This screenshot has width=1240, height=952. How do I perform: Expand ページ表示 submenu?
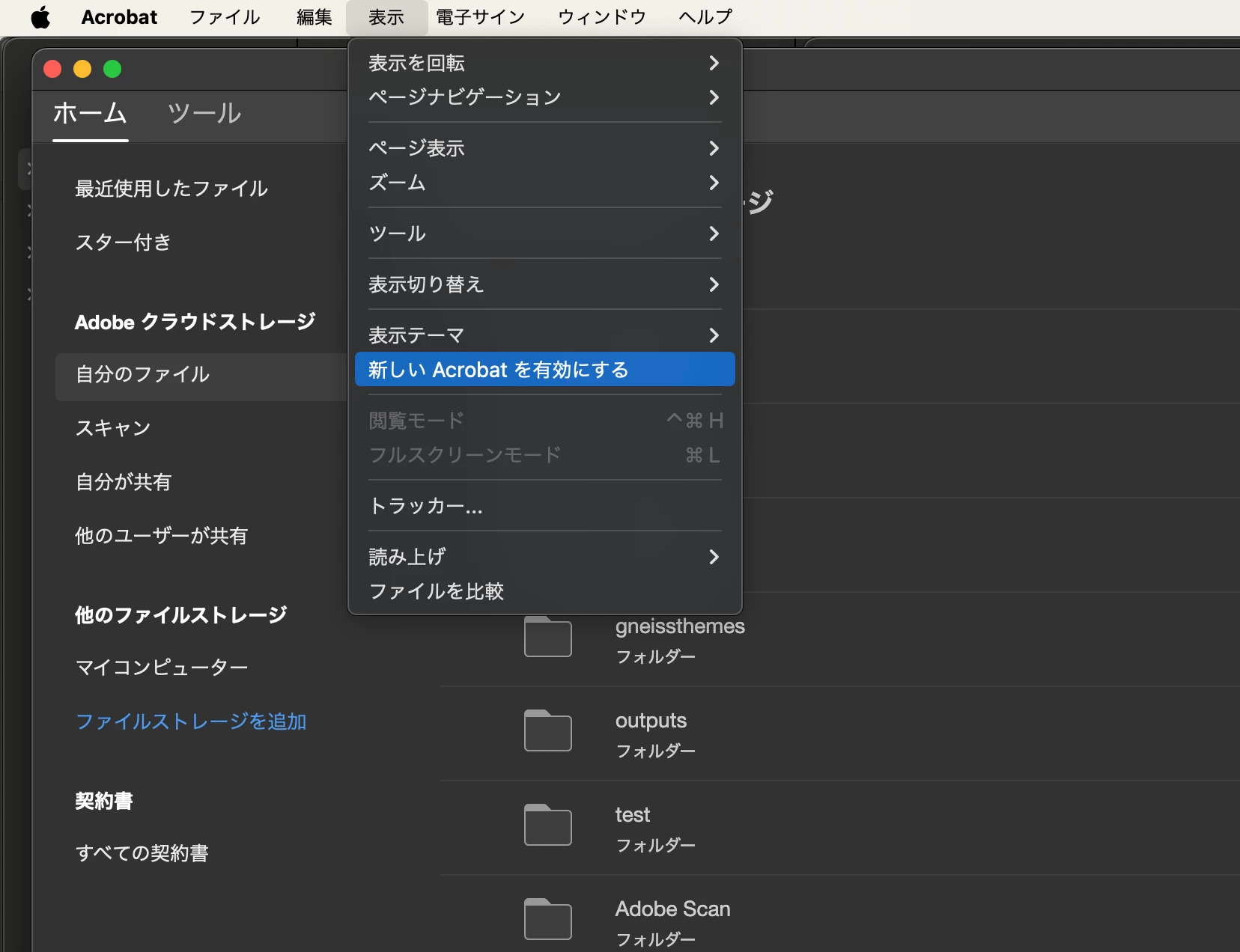click(x=545, y=148)
